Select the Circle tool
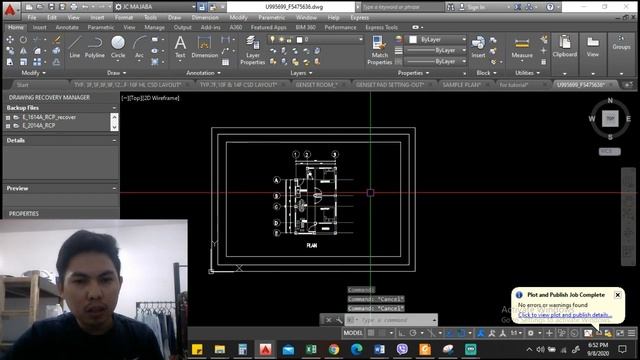The height and width of the screenshot is (360, 640). (118, 47)
